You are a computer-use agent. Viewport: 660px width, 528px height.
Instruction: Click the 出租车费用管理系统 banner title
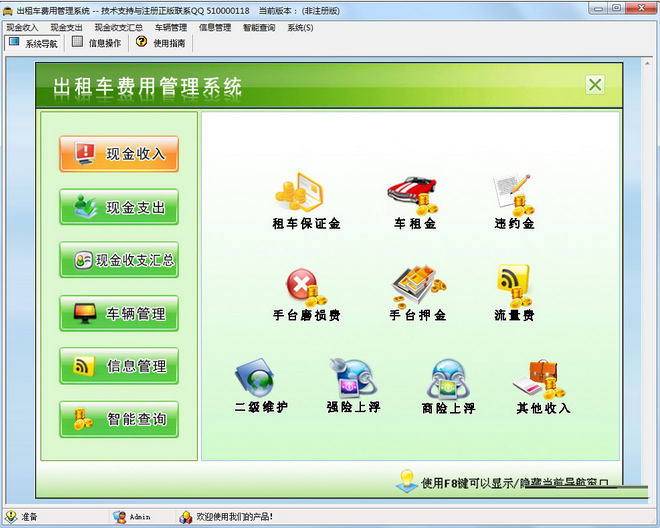coord(147,87)
